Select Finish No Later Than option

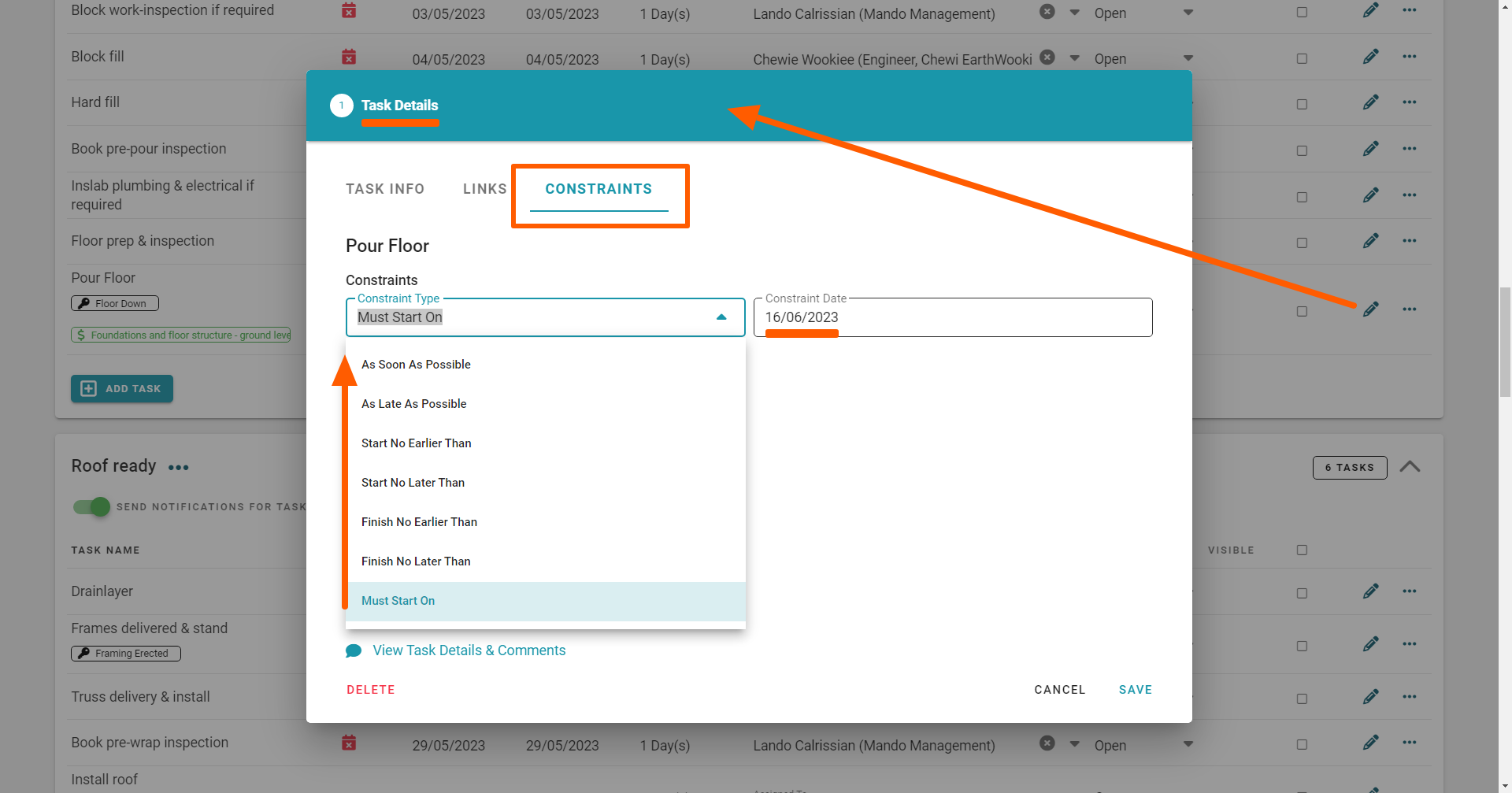tap(545, 561)
